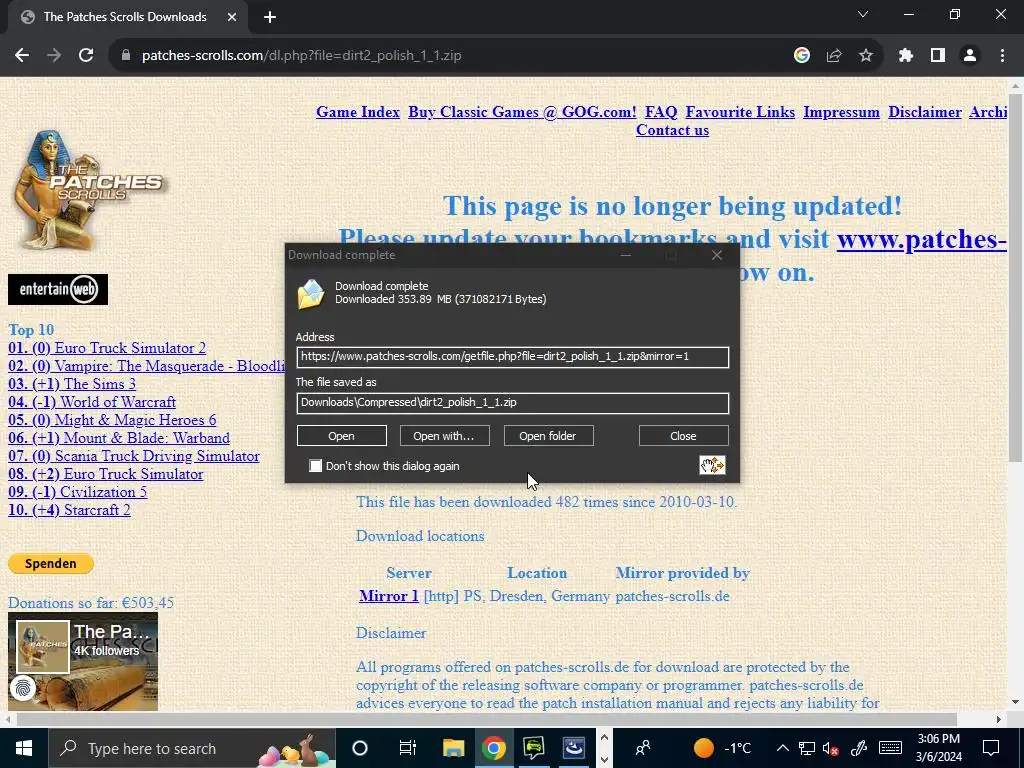The width and height of the screenshot is (1024, 768).
Task: Click the scroll right arrow at page bottom
Action: point(999,719)
